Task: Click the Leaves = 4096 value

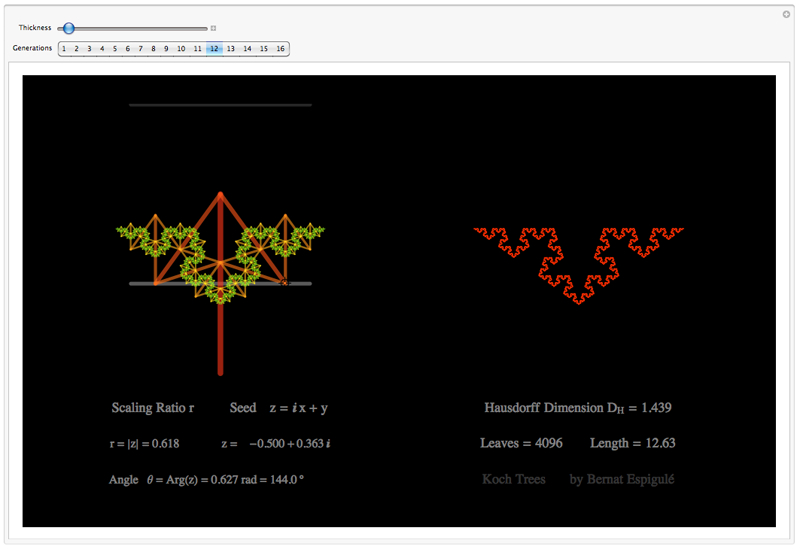Action: (x=521, y=443)
